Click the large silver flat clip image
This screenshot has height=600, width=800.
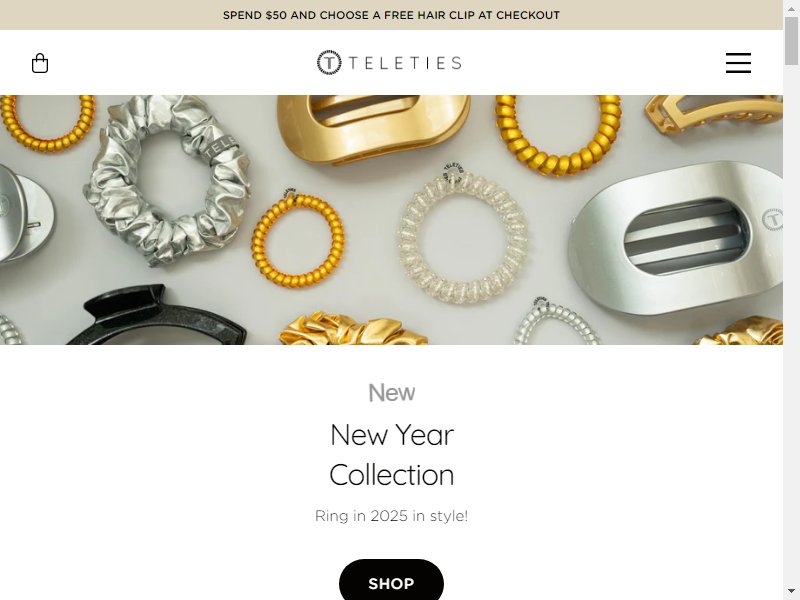[x=677, y=237]
